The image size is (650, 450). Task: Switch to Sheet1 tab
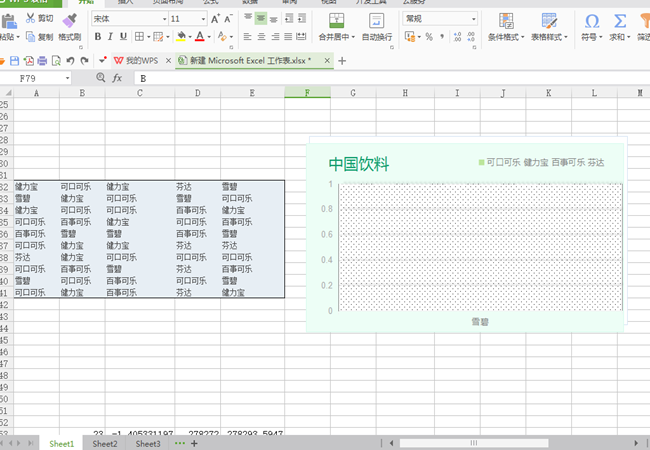[61, 444]
